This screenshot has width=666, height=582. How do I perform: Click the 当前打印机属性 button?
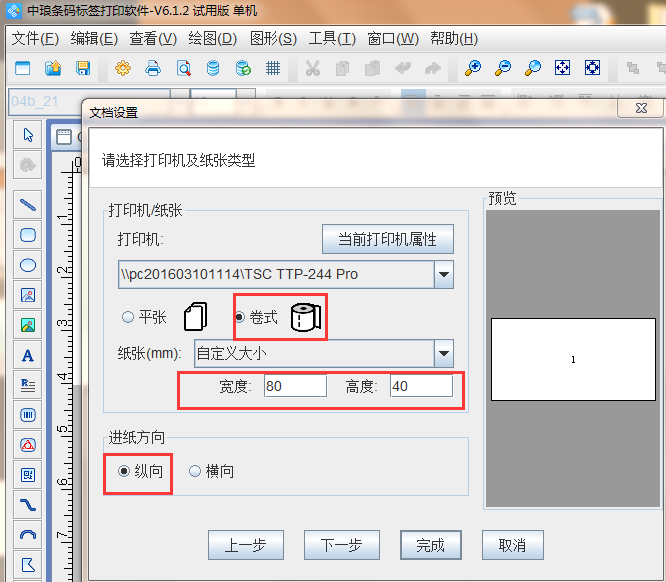[x=387, y=239]
